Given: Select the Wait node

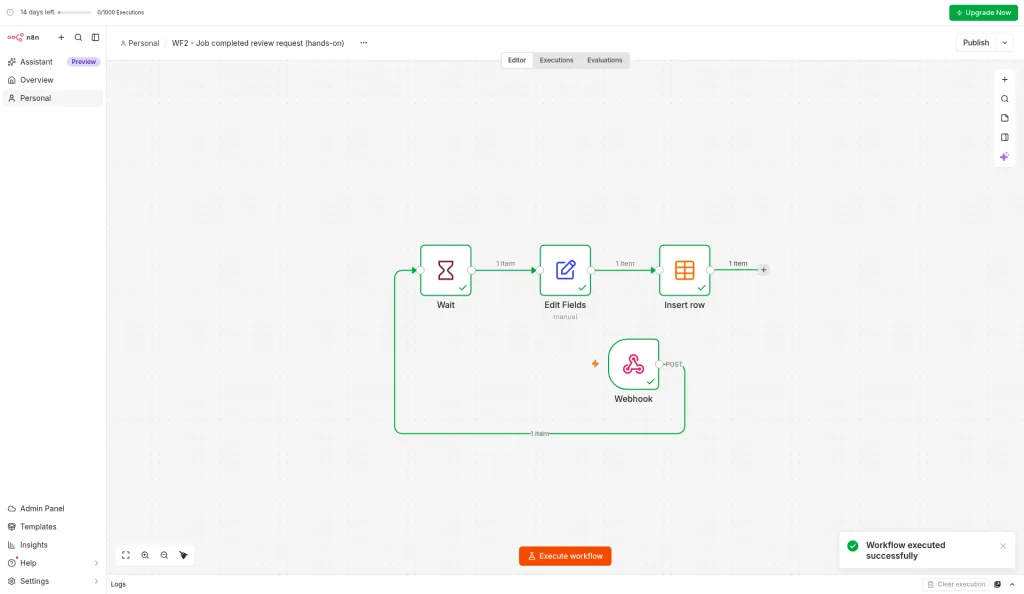Looking at the screenshot, I should pyautogui.click(x=446, y=270).
